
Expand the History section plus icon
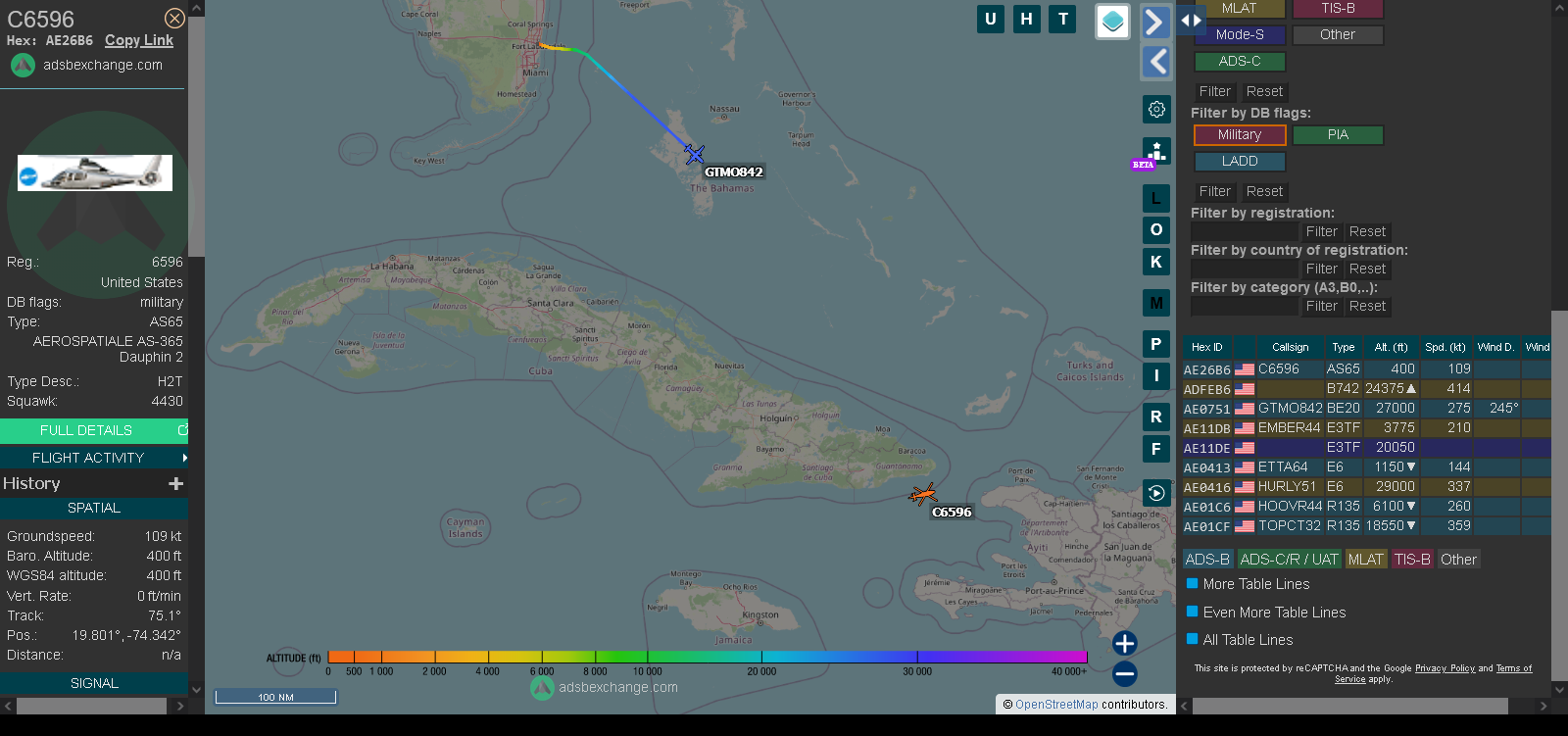pyautogui.click(x=176, y=483)
